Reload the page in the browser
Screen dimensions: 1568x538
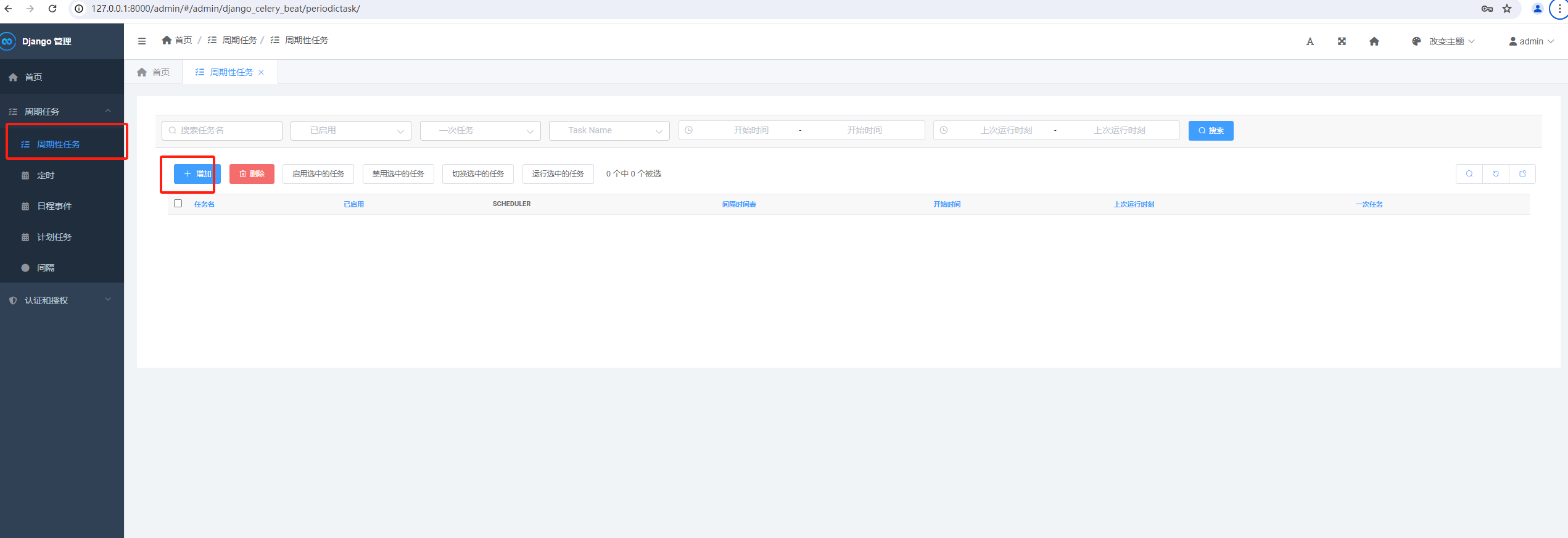click(x=52, y=9)
